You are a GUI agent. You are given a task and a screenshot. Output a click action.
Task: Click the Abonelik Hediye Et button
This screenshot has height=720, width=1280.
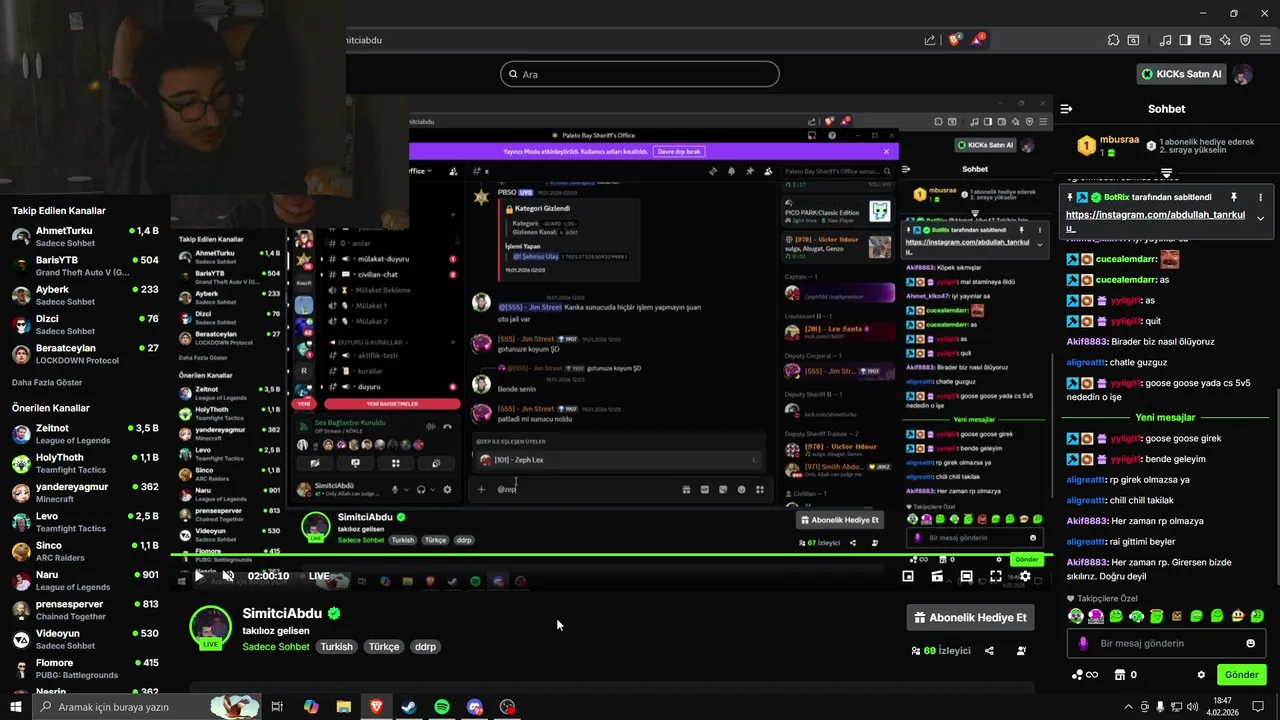pos(970,617)
